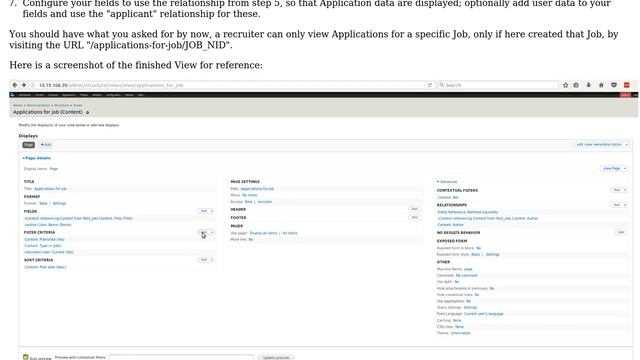The height and width of the screenshot is (360, 640).
Task: Click Add in the Filter Criteria section
Action: tap(204, 232)
